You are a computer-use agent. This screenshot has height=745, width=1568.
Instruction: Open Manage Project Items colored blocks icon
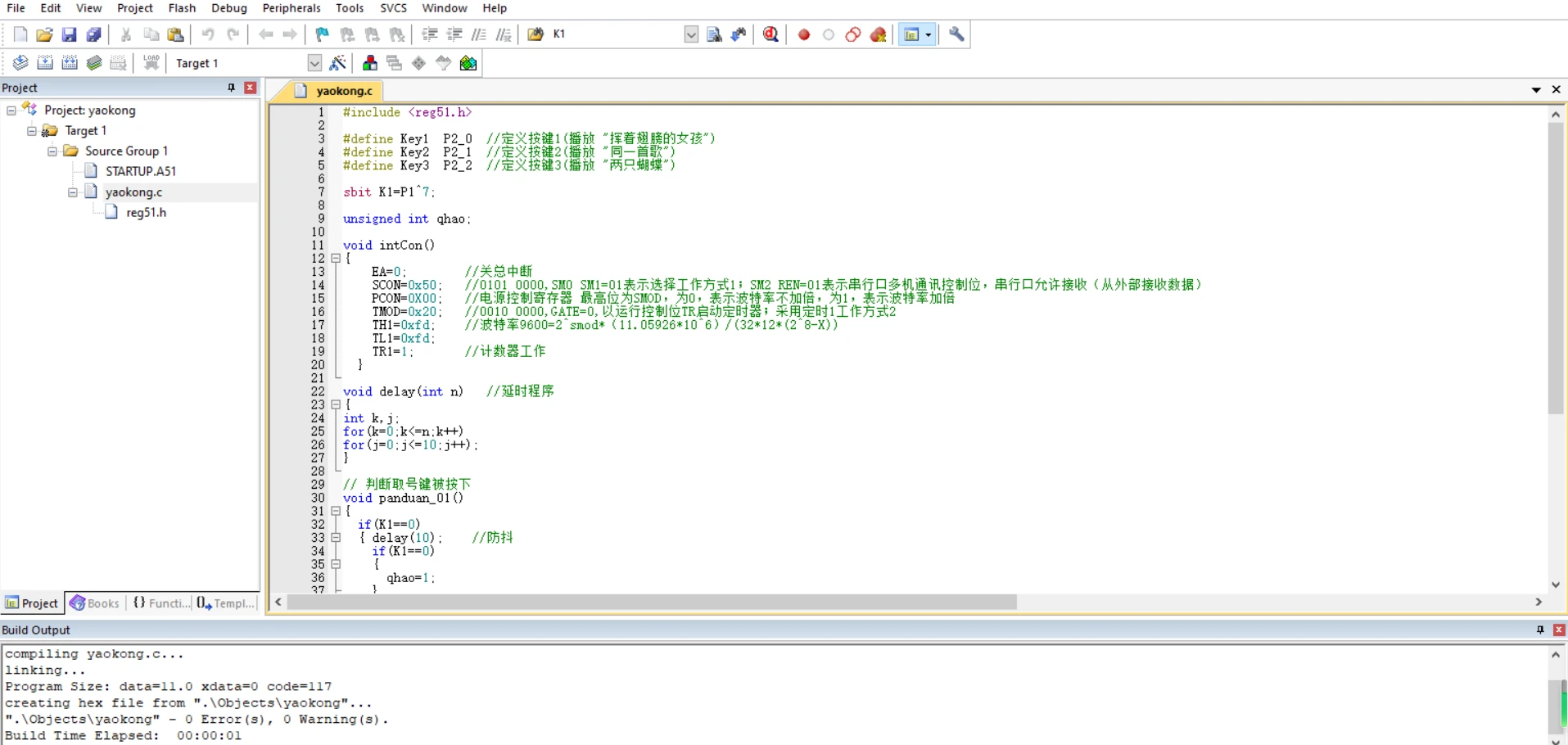[x=370, y=63]
